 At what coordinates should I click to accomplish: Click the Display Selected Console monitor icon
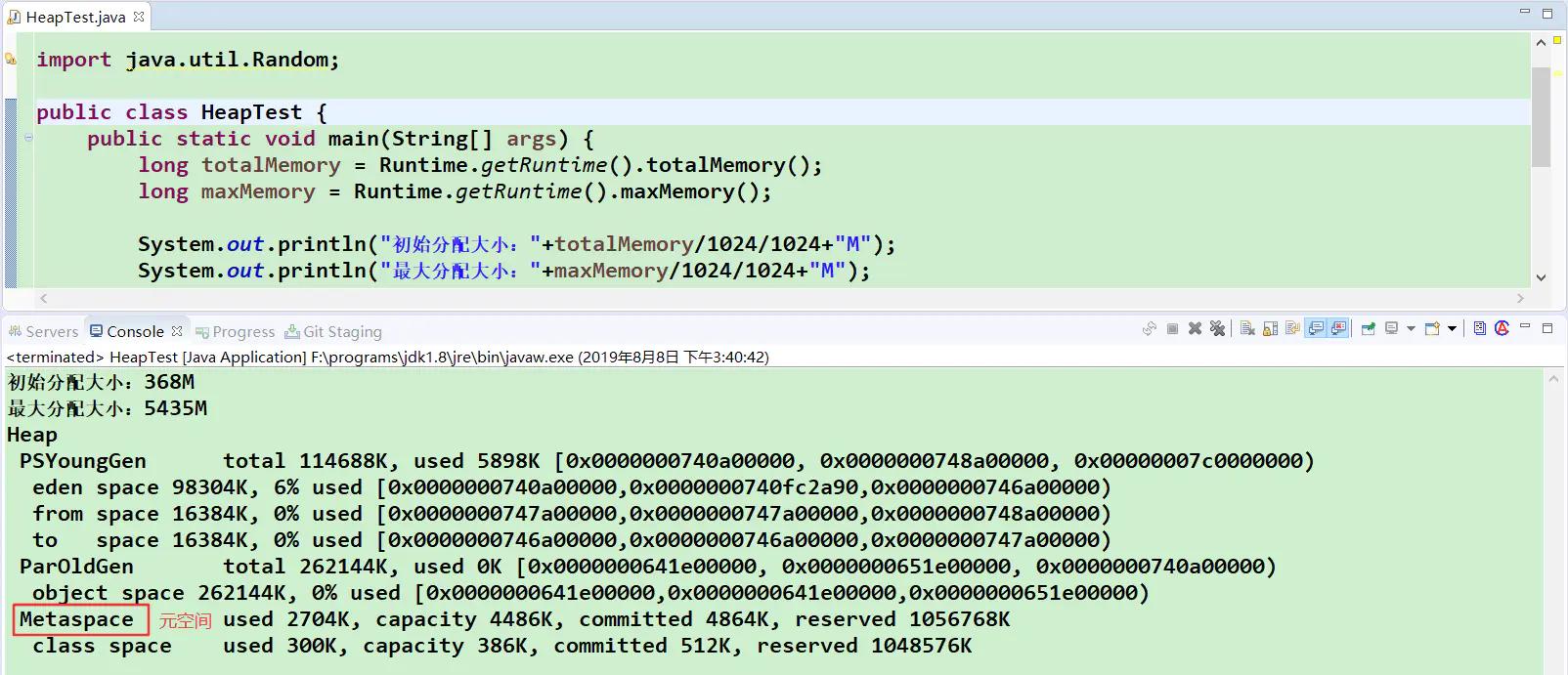point(1391,329)
